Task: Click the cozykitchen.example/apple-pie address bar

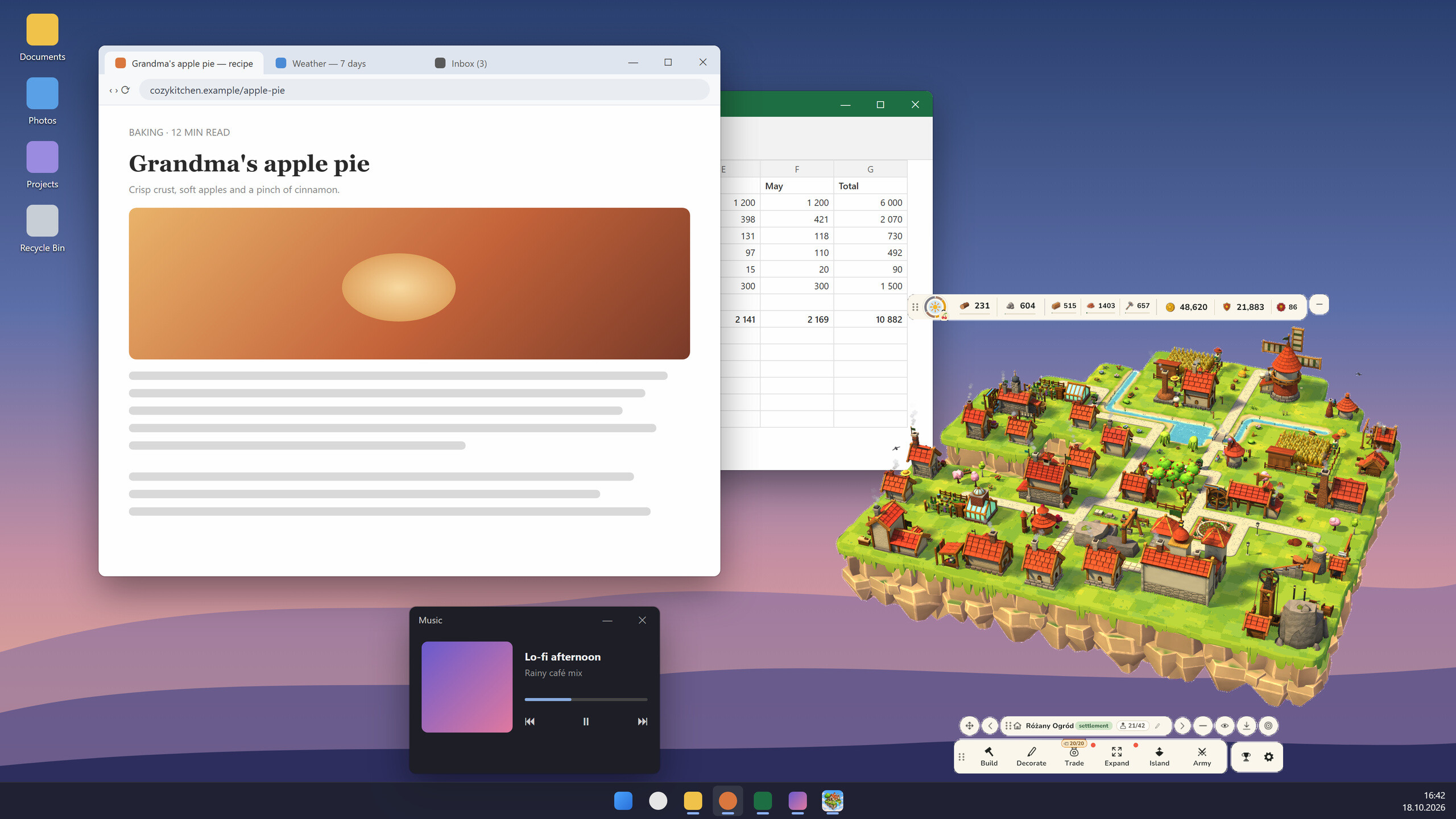Action: [424, 90]
